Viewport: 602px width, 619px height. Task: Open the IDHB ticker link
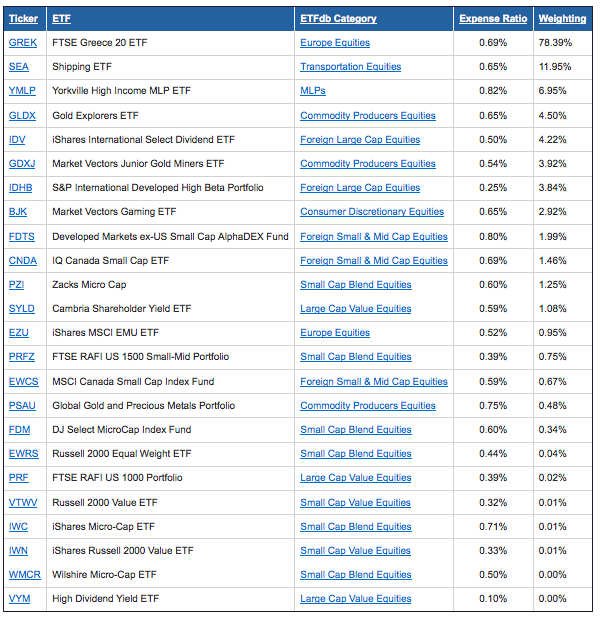[x=21, y=188]
